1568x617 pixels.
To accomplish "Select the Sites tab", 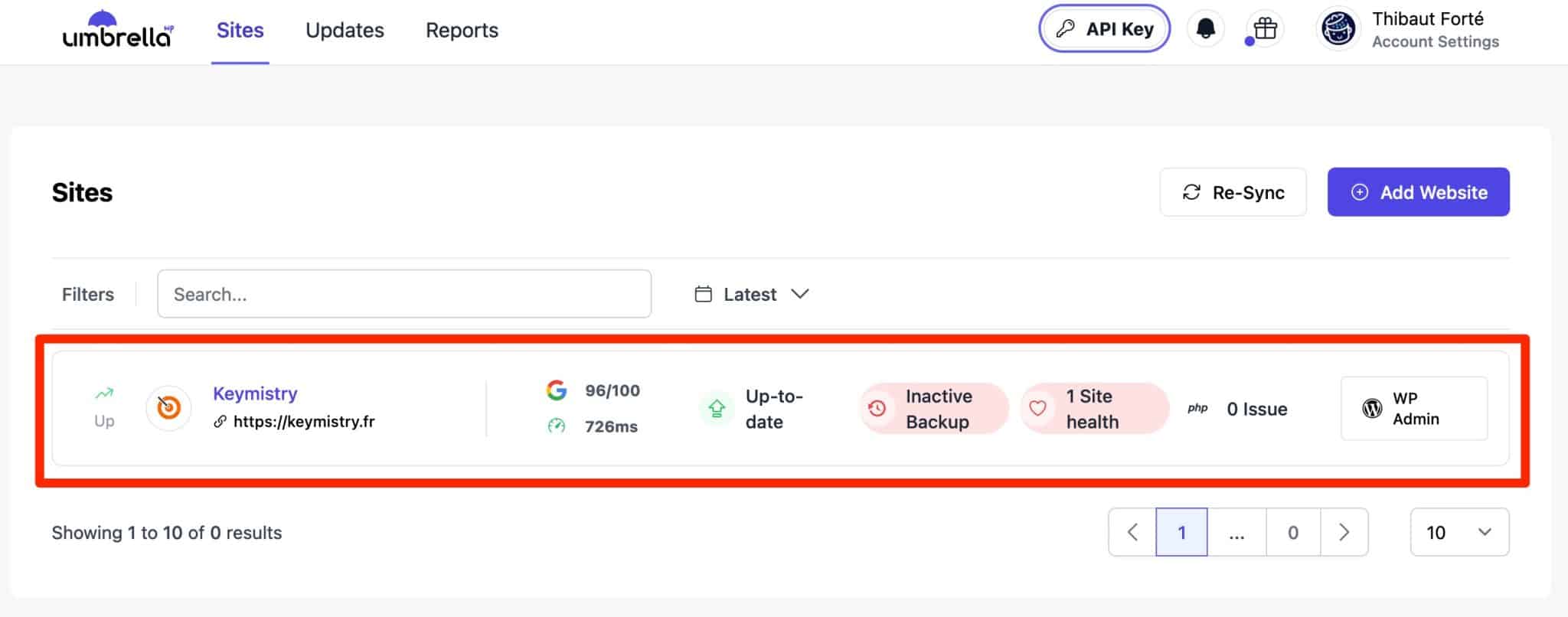I will click(240, 31).
